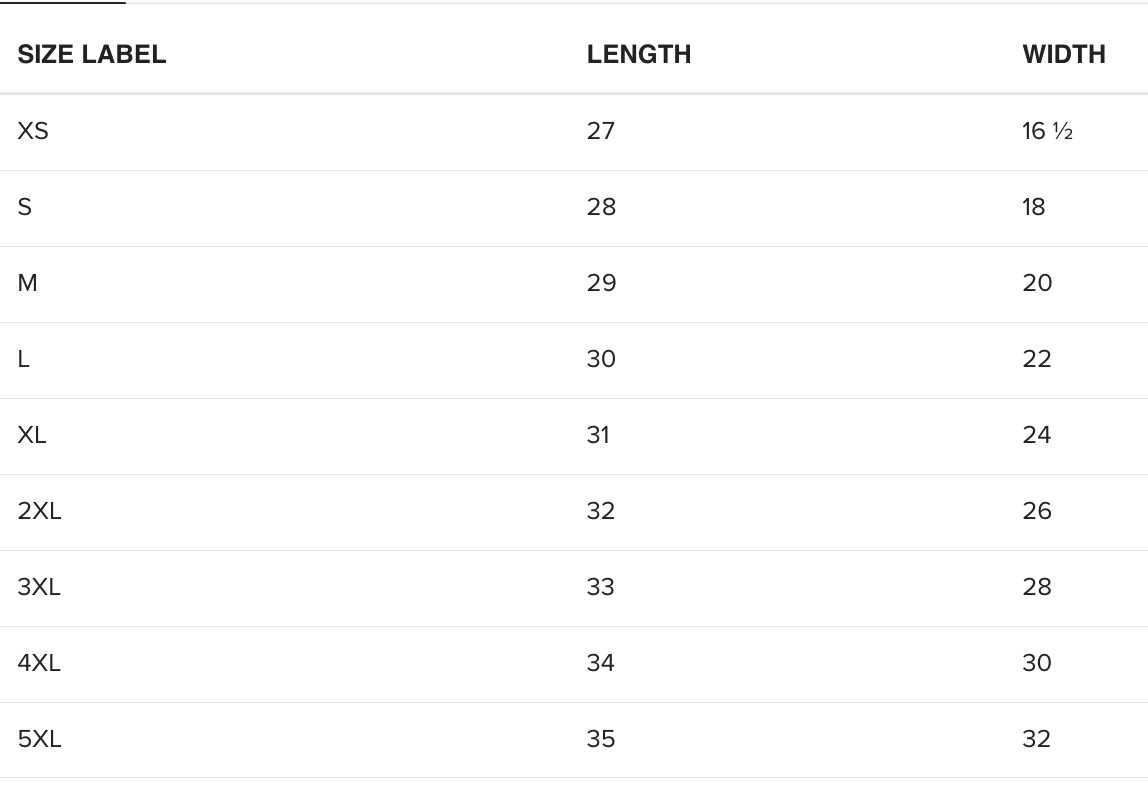Click length value 31 in XL row
The width and height of the screenshot is (1148, 792).
coord(598,435)
